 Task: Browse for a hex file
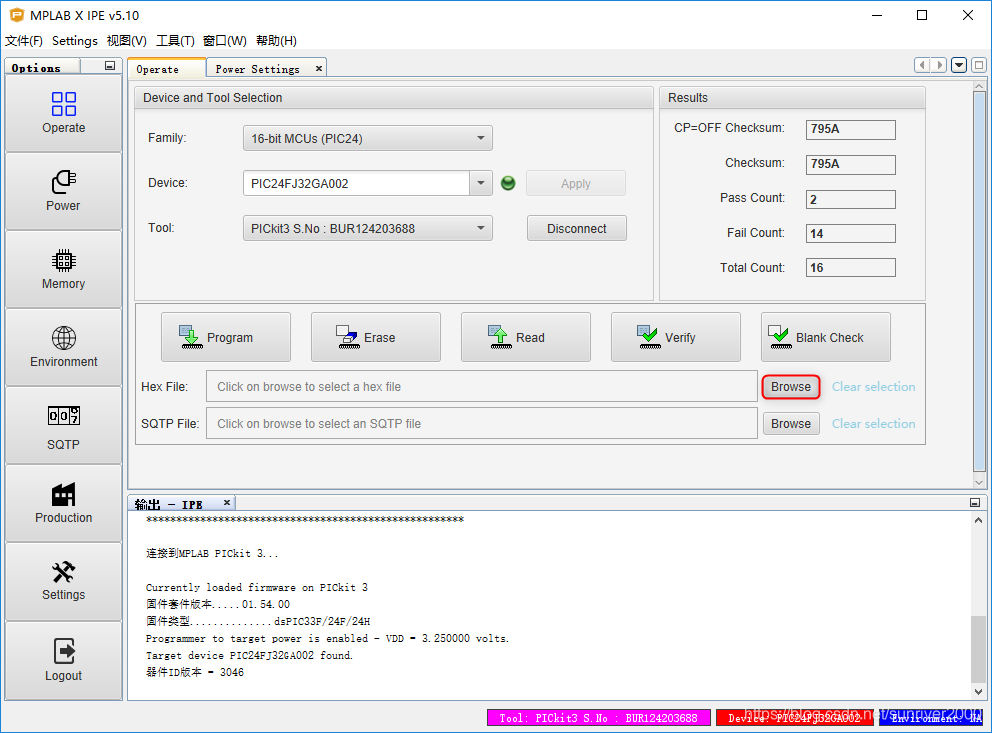791,386
